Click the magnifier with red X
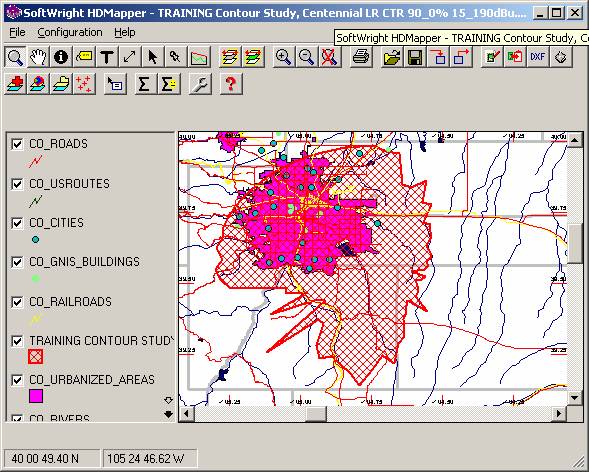 tap(329, 57)
